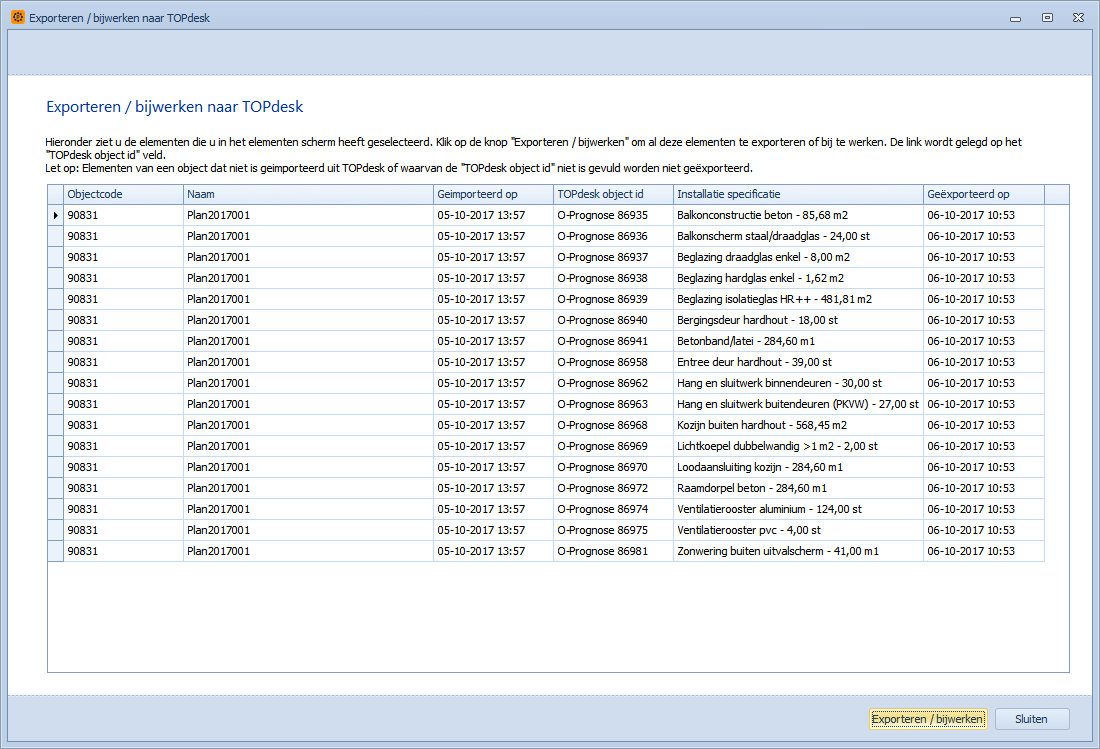Screen dimensions: 1100x749
Task: Select Lichtkoepel dubbelwandig row
Action: [777, 446]
